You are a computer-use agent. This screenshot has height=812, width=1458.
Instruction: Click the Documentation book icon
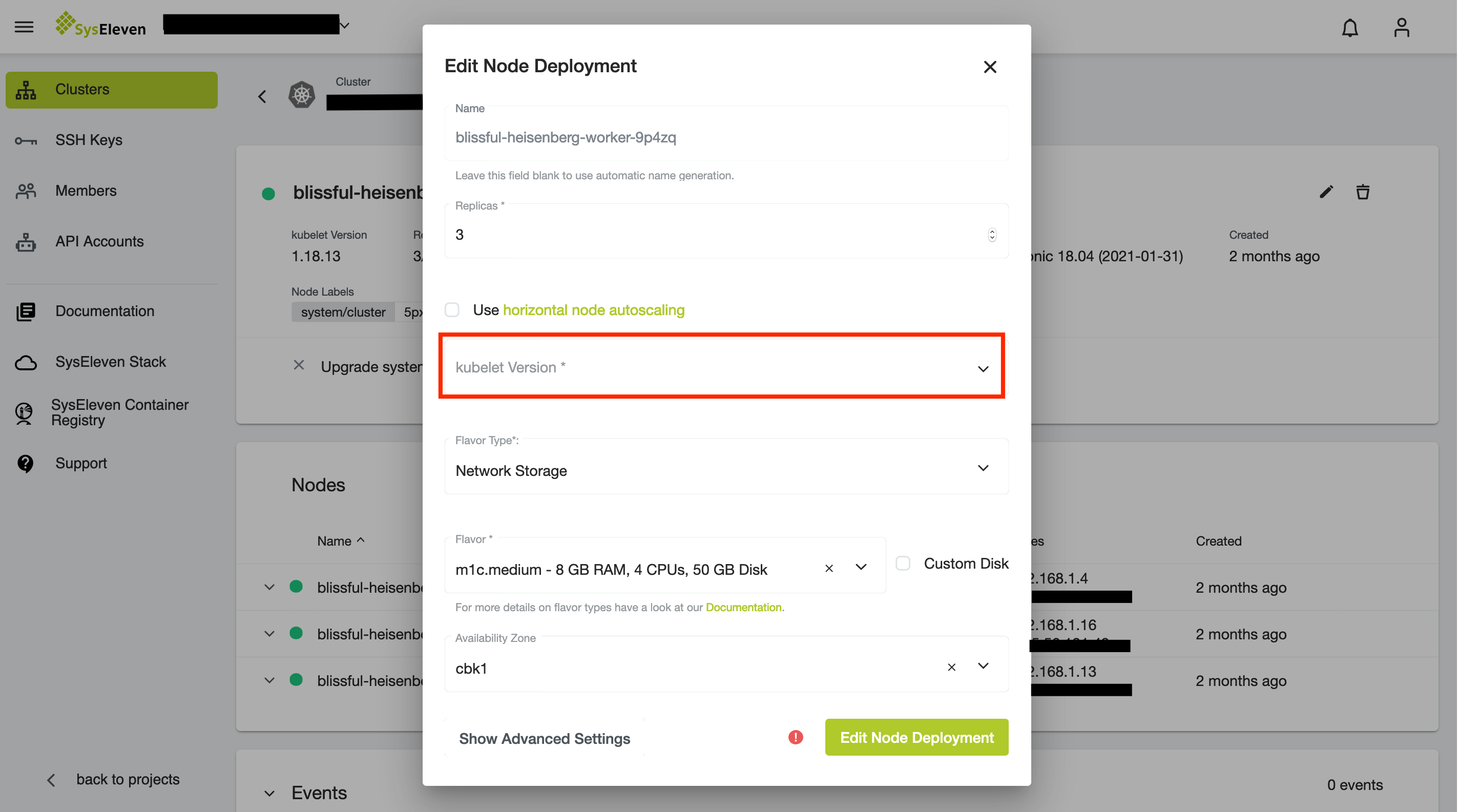[x=26, y=311]
